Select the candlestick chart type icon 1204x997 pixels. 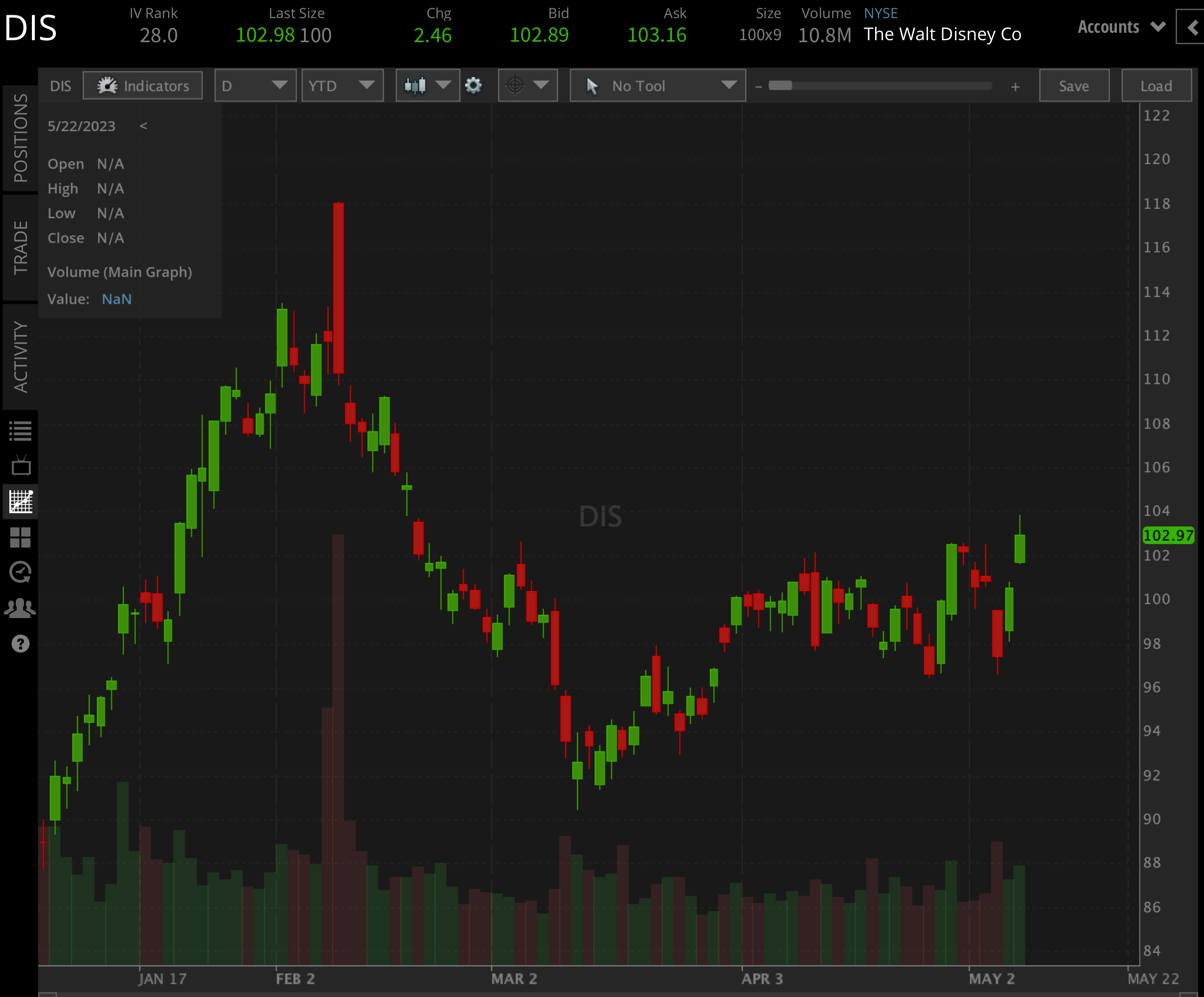(415, 85)
